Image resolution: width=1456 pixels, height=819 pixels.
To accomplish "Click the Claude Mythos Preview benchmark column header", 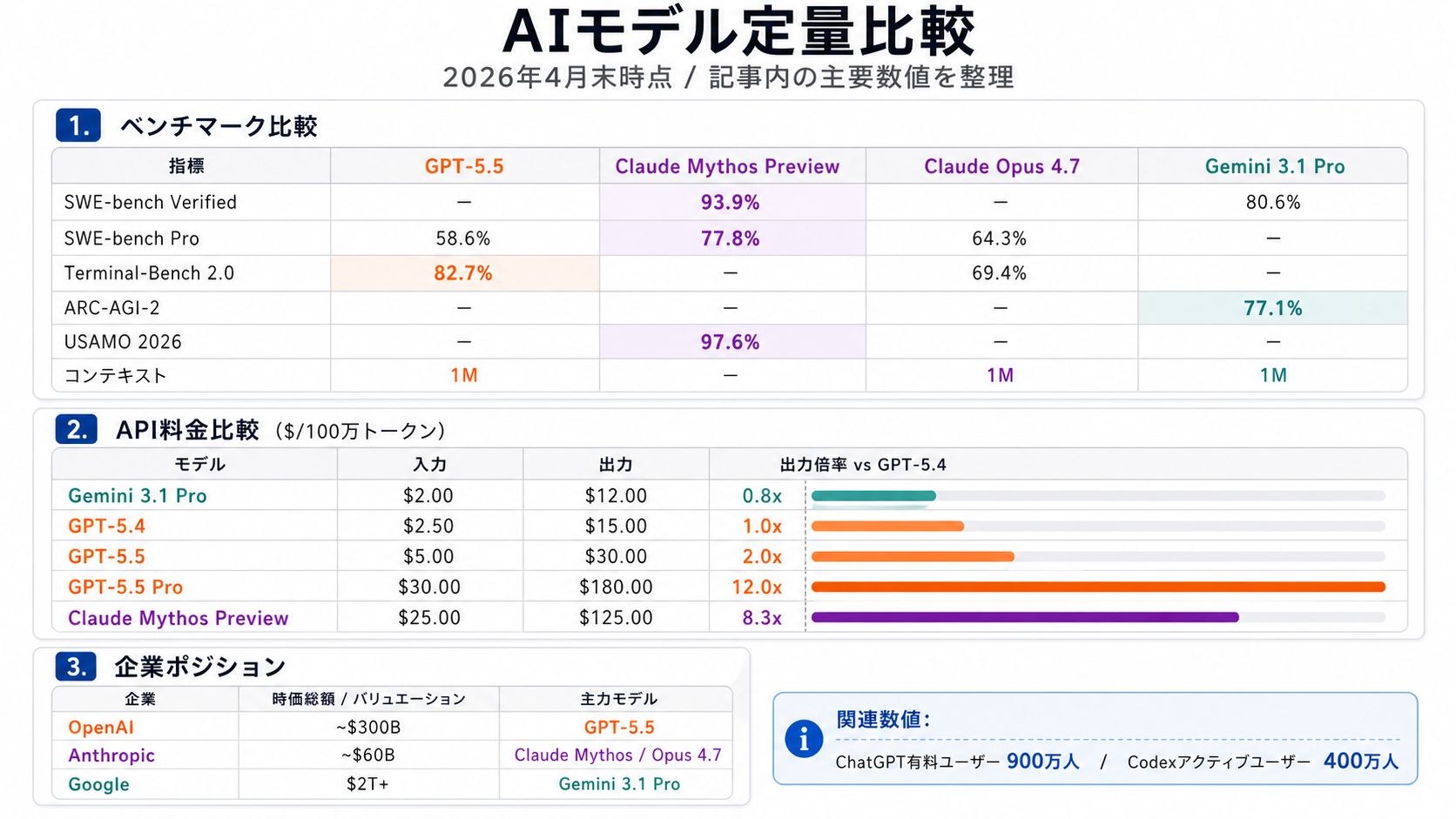I will coord(727,166).
